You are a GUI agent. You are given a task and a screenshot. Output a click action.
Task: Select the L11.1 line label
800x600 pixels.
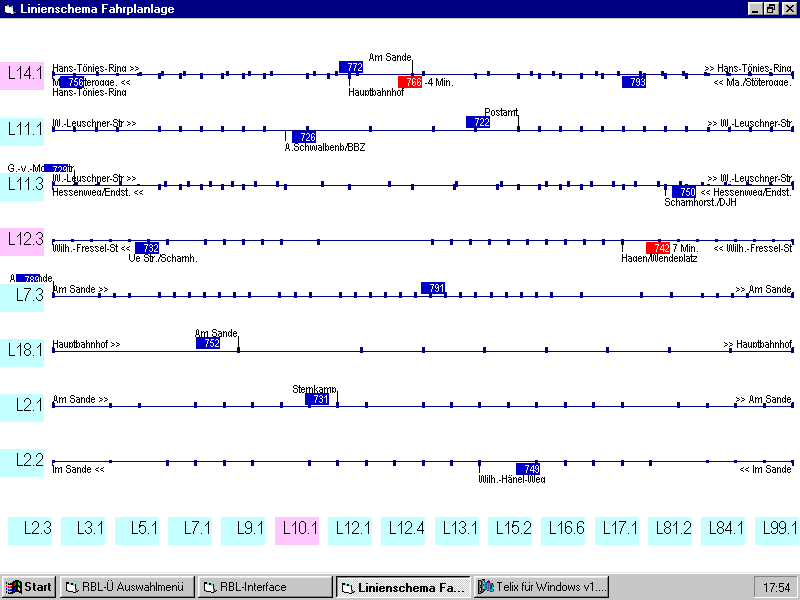[25, 128]
